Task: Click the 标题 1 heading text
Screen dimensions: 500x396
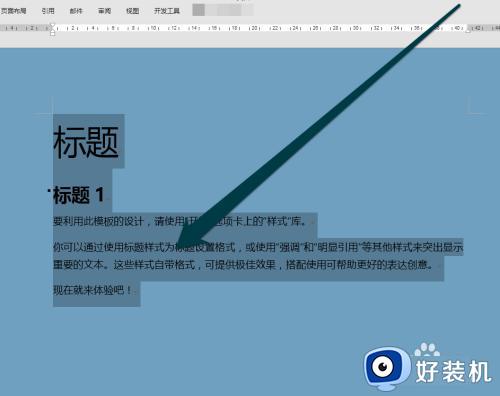Action: 79,195
